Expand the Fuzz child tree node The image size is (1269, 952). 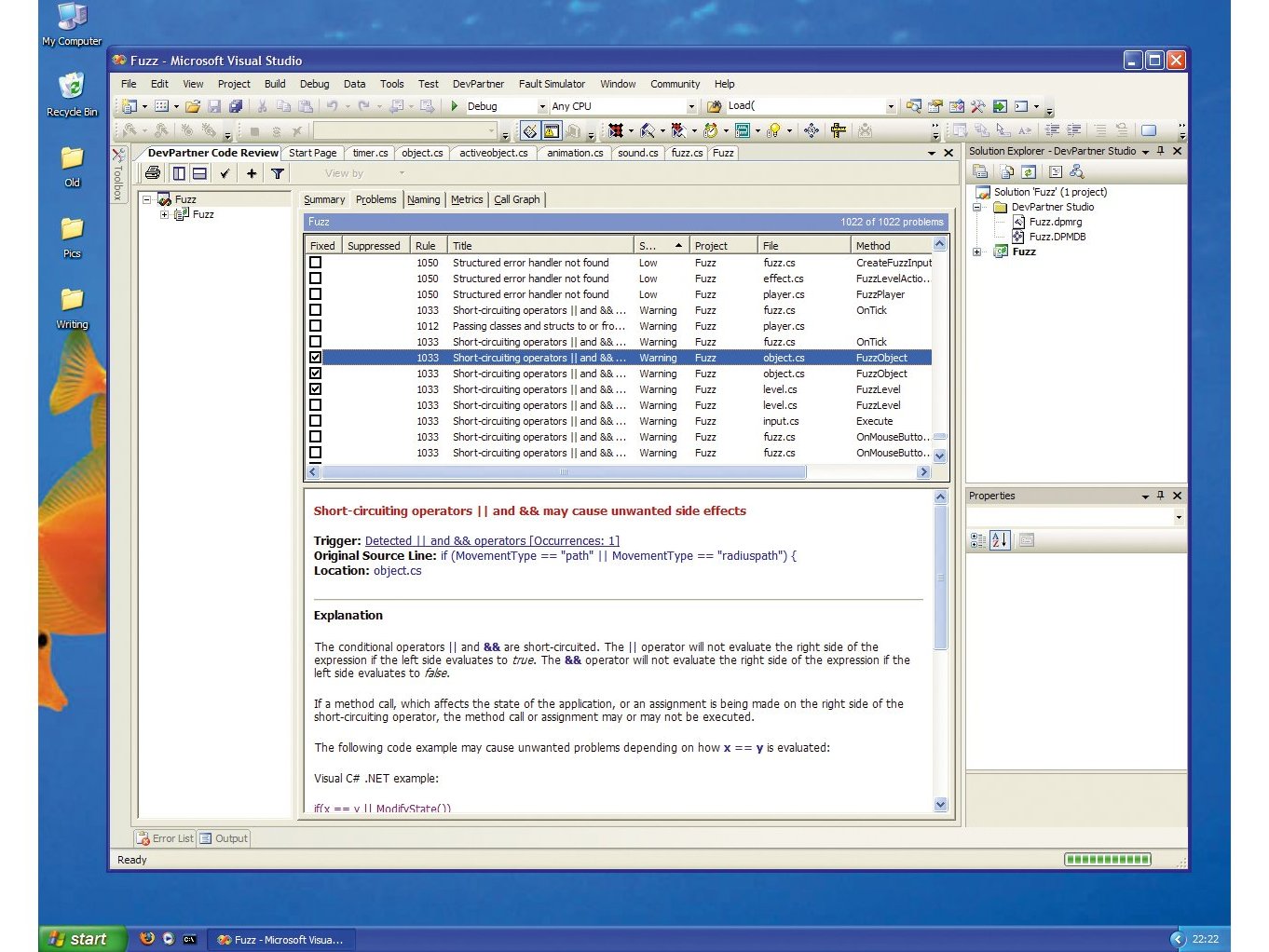[x=164, y=214]
